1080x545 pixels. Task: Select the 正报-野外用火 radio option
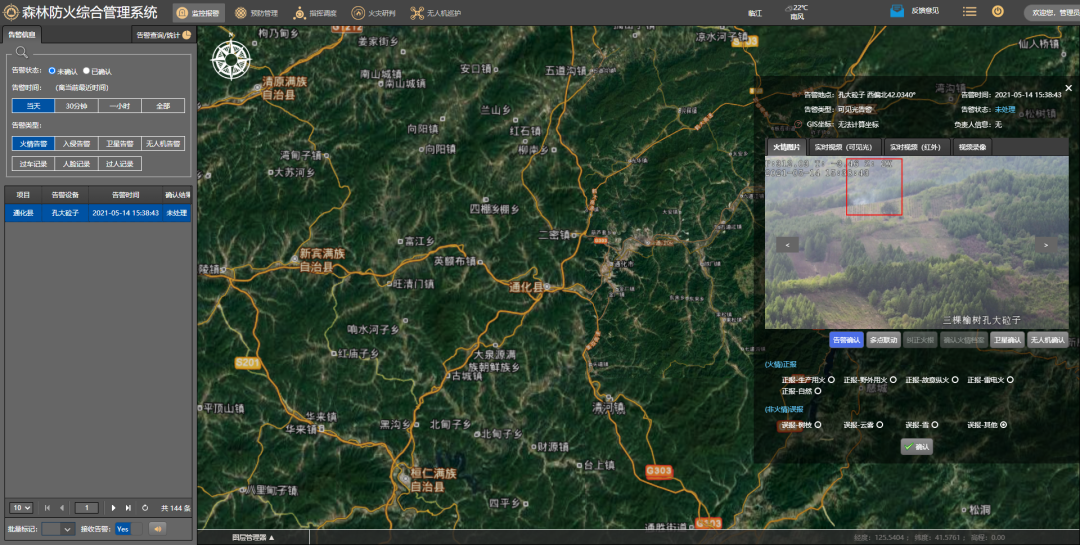(x=893, y=380)
